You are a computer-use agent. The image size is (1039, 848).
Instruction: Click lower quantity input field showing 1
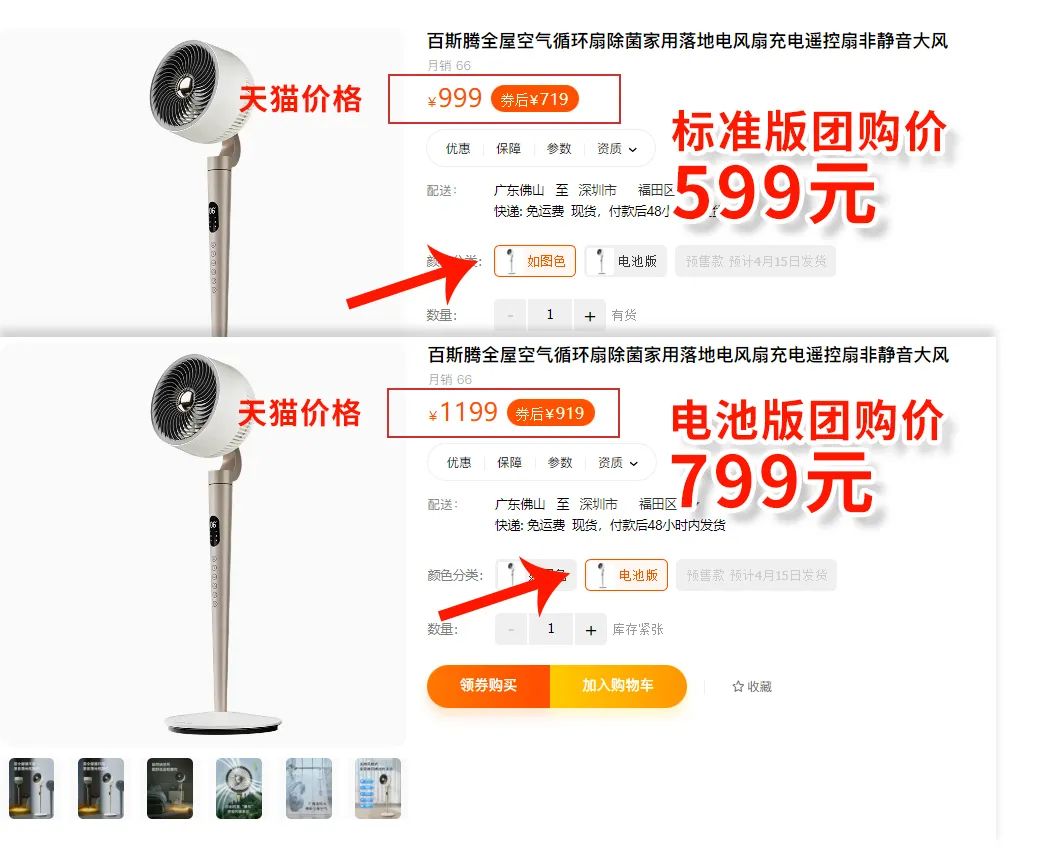[551, 629]
